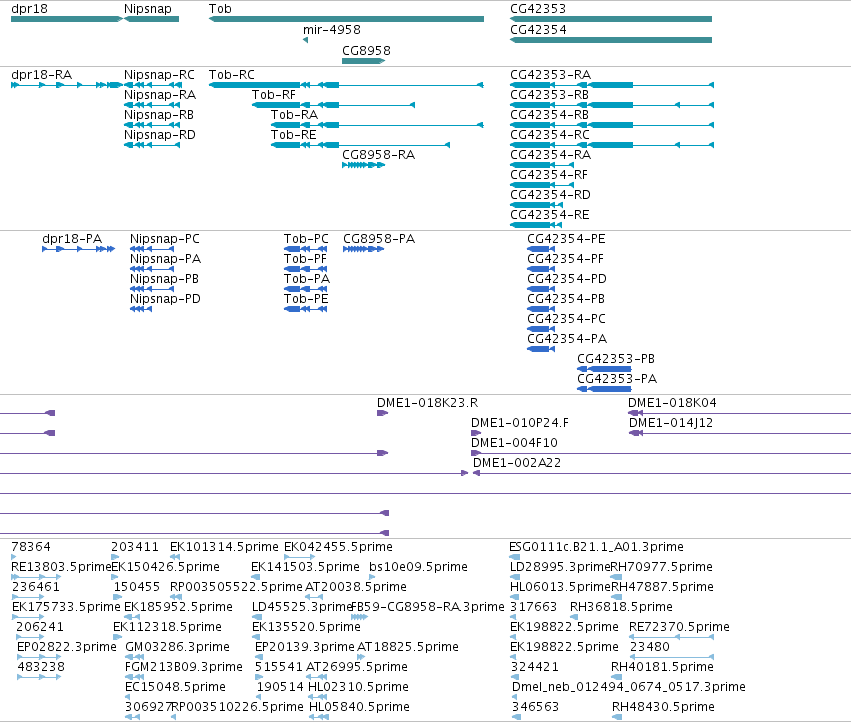Choose protein CG42353-PB
Screen dimensions: 851x722
(604, 369)
